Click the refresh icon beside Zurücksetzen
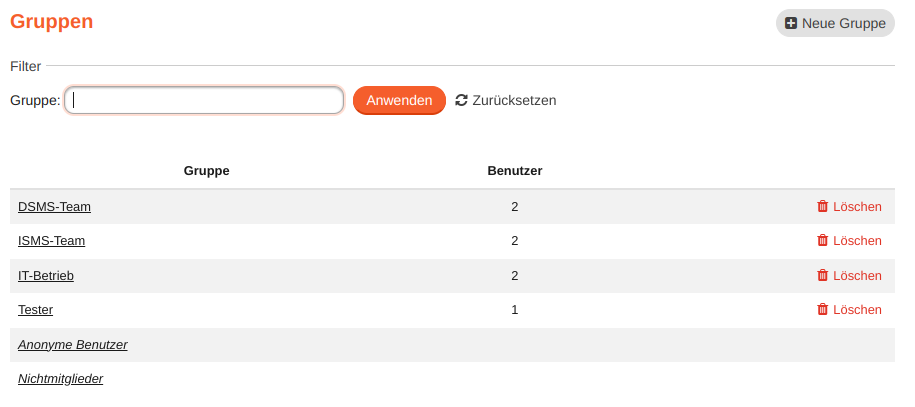Screen dimensions: 915x407 click(x=461, y=100)
